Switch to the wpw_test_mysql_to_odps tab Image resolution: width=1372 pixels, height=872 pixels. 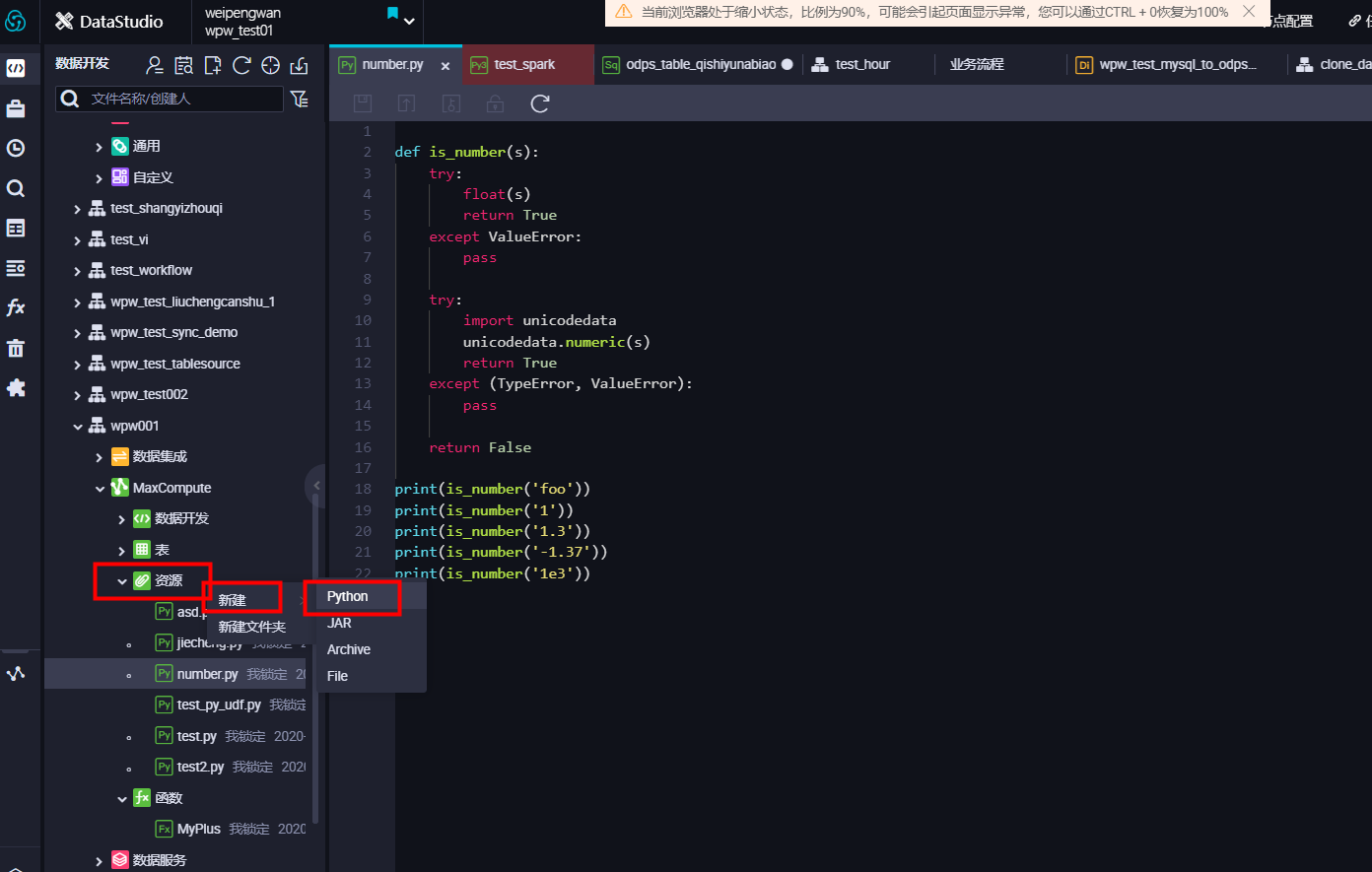(1178, 64)
